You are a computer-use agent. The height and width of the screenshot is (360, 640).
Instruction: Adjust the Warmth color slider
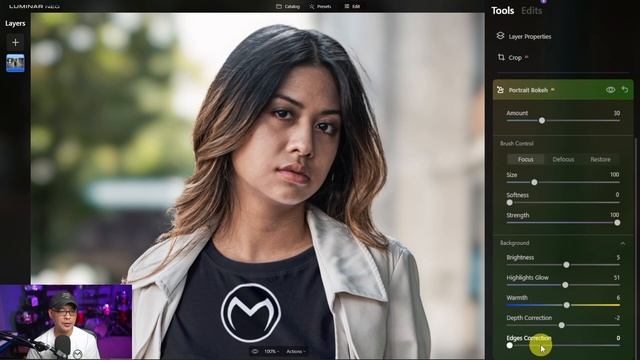[x=567, y=305]
